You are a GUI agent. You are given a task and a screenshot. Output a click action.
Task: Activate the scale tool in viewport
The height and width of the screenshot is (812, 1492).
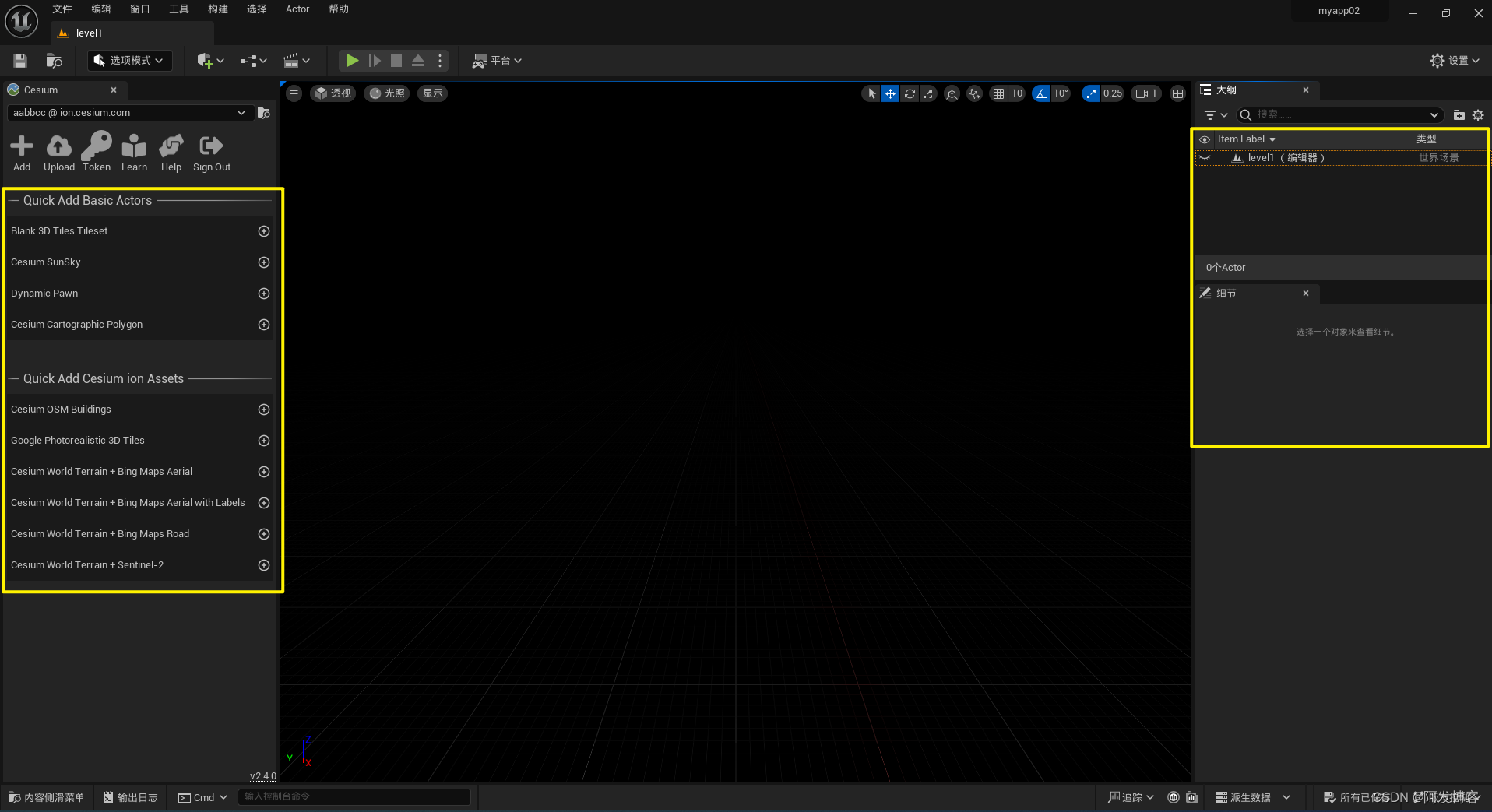[x=928, y=93]
